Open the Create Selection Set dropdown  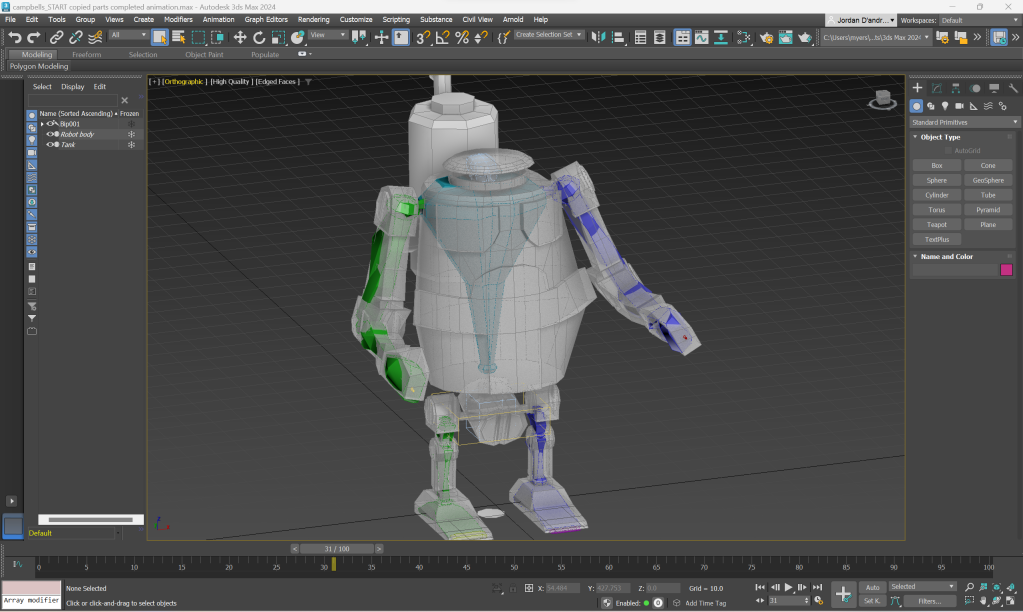(549, 35)
